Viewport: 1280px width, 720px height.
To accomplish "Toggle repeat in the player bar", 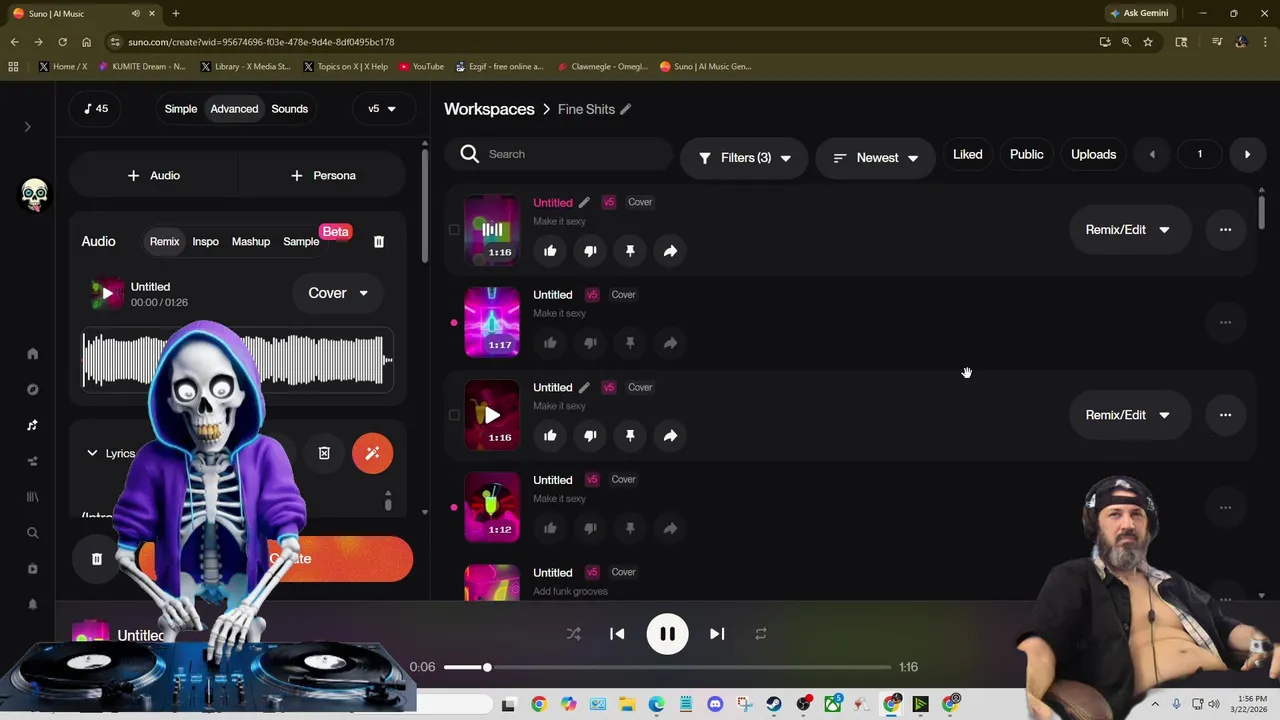I will [761, 634].
